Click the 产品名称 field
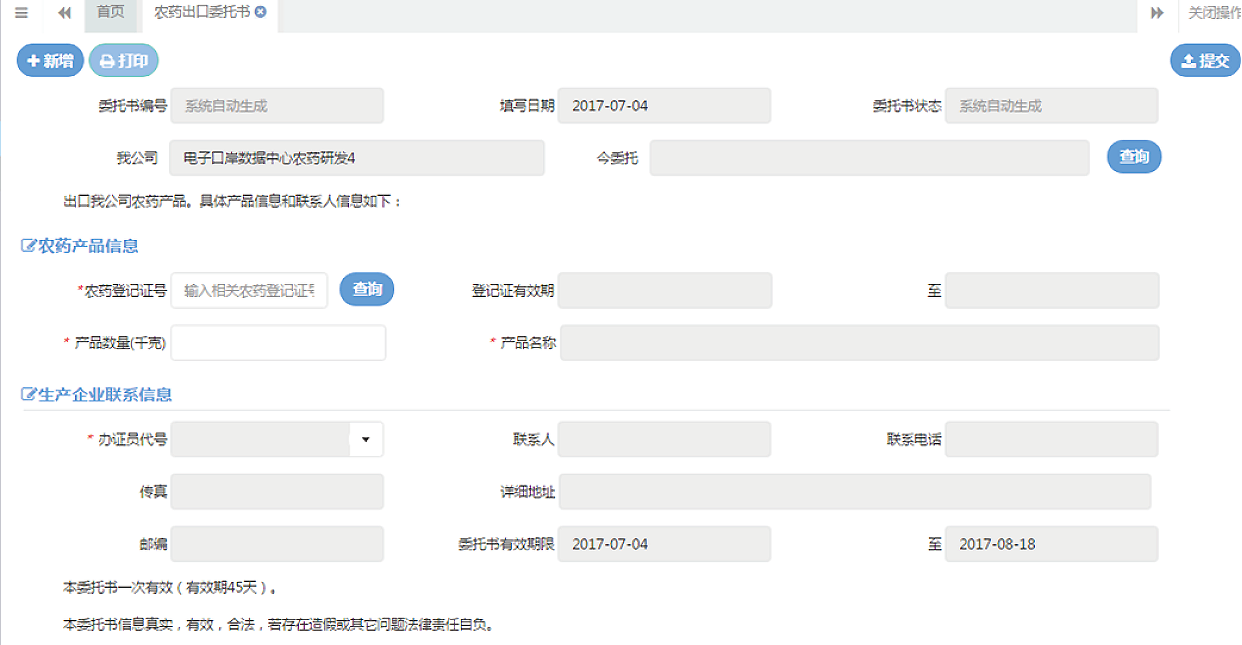The width and height of the screenshot is (1242, 645). [x=859, y=342]
